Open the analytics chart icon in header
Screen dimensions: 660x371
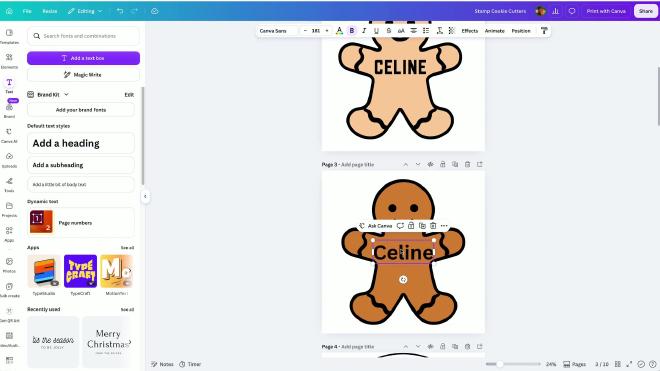pos(556,11)
